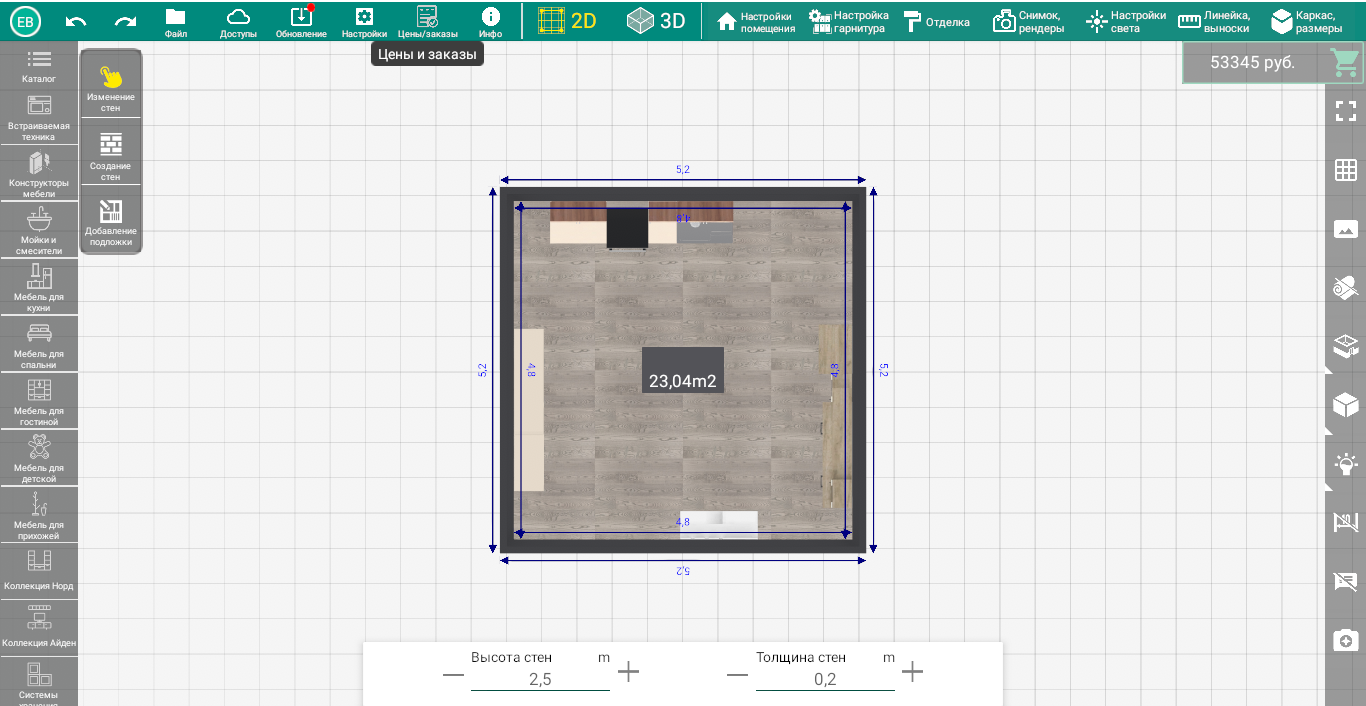Image resolution: width=1366 pixels, height=706 pixels.
Task: Toggle the crossed-out label visibility icon
Action: [x=1346, y=582]
